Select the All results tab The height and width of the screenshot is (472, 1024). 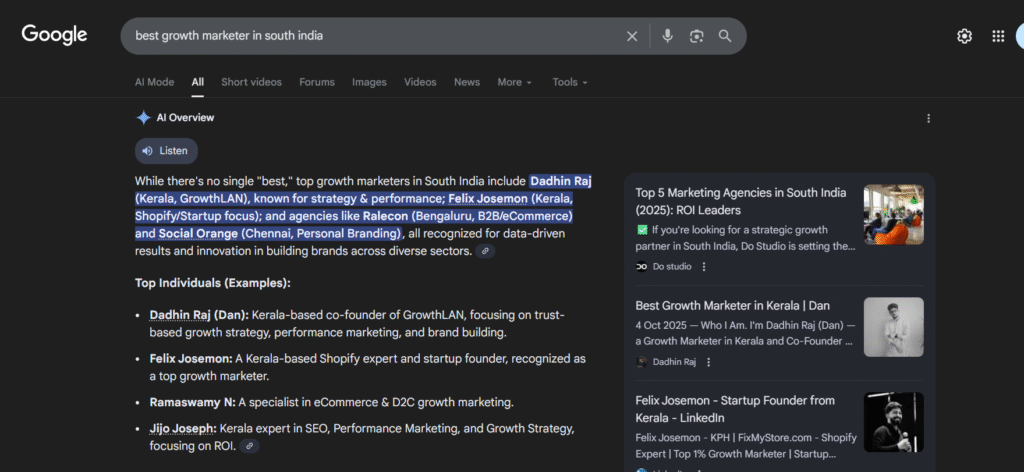[x=198, y=82]
